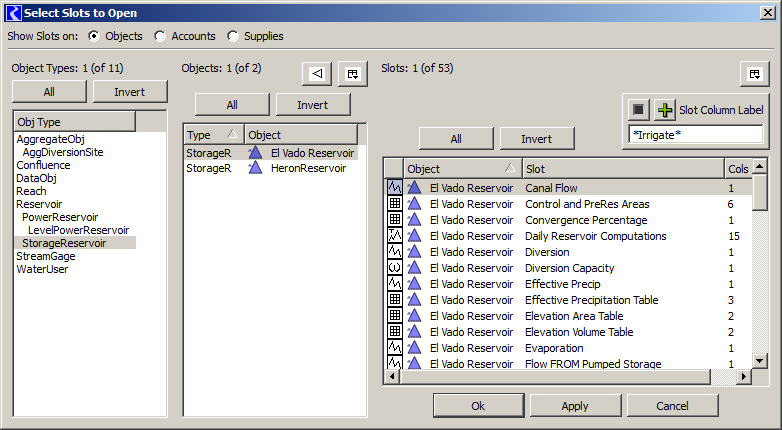The image size is (782, 430).
Task: Select Flow FROM Pumped Storage slot text
Action: click(x=593, y=364)
